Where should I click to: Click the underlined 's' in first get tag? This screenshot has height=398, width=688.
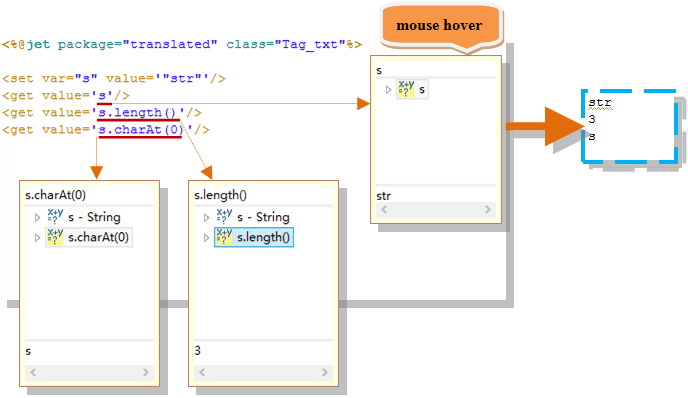[102, 95]
